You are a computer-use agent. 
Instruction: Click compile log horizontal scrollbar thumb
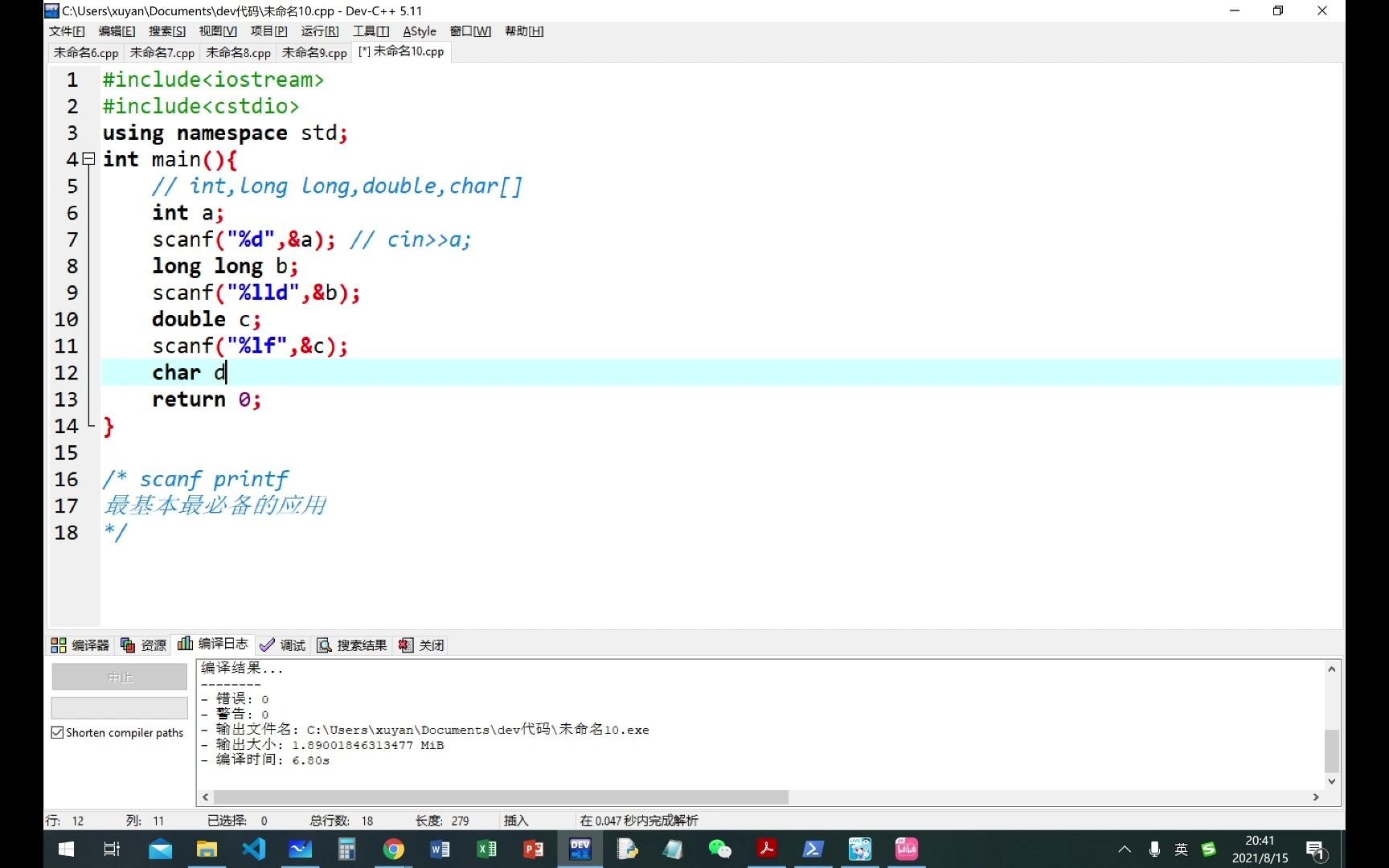pos(501,797)
